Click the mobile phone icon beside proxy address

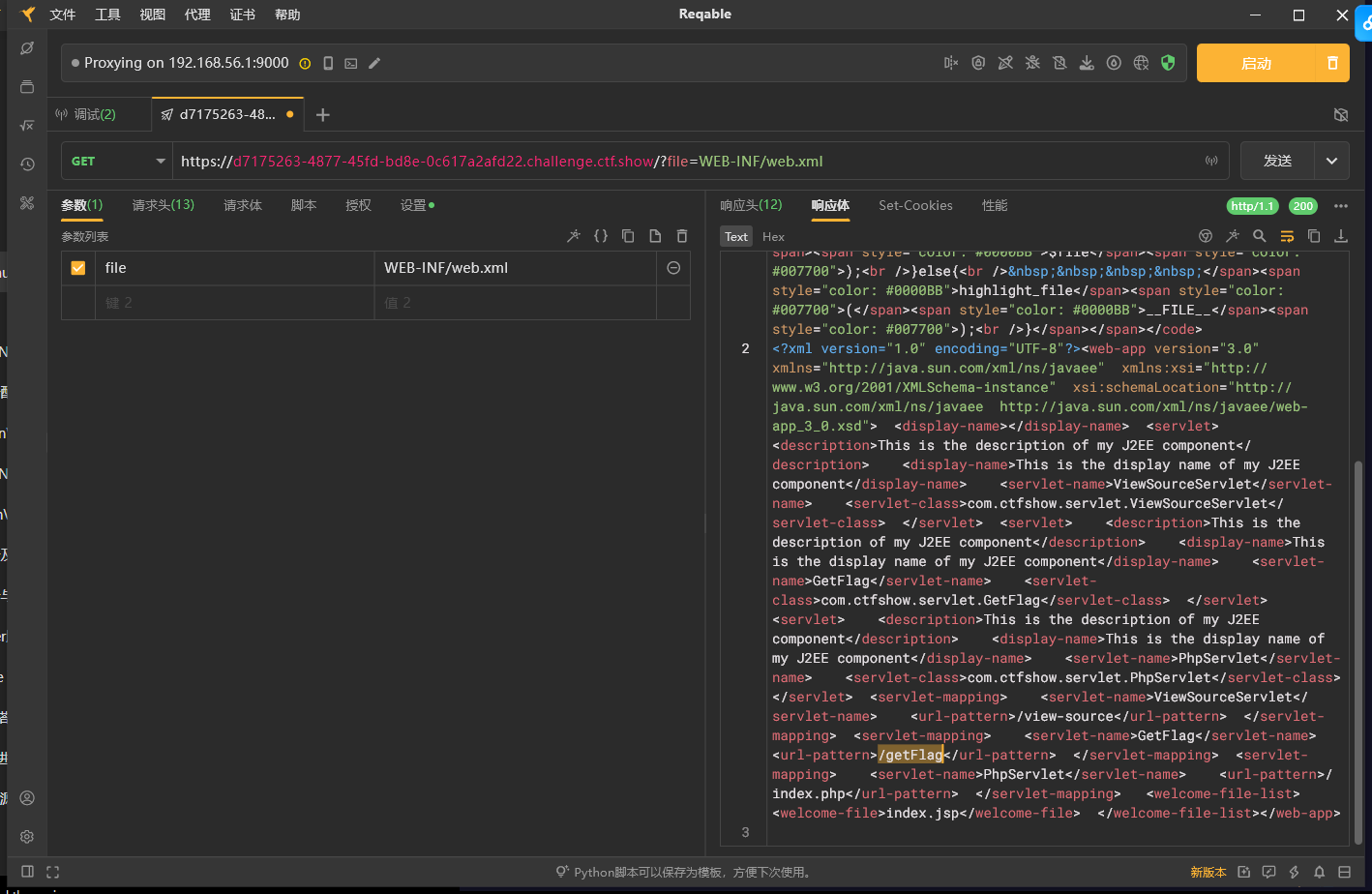[328, 64]
